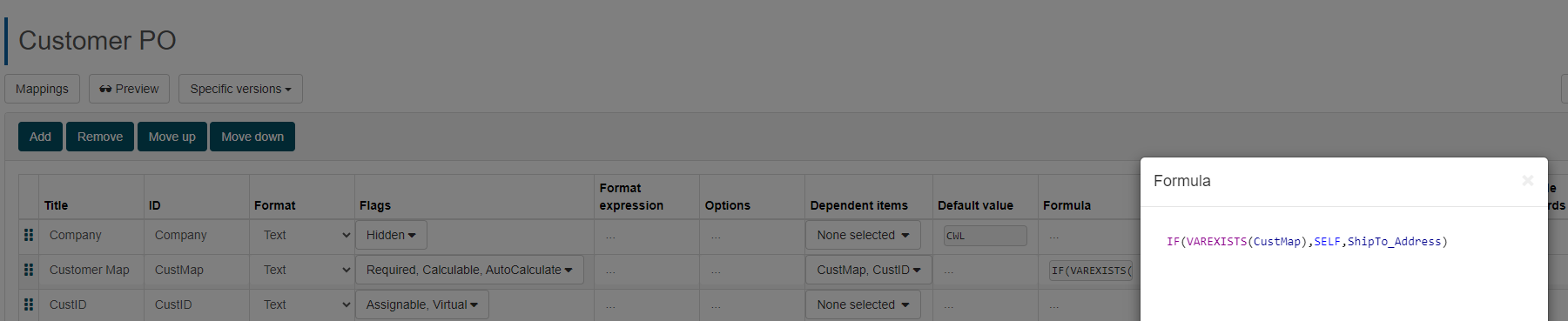Click the drag handle icon for CustID row
The image size is (1568, 321).
29,304
